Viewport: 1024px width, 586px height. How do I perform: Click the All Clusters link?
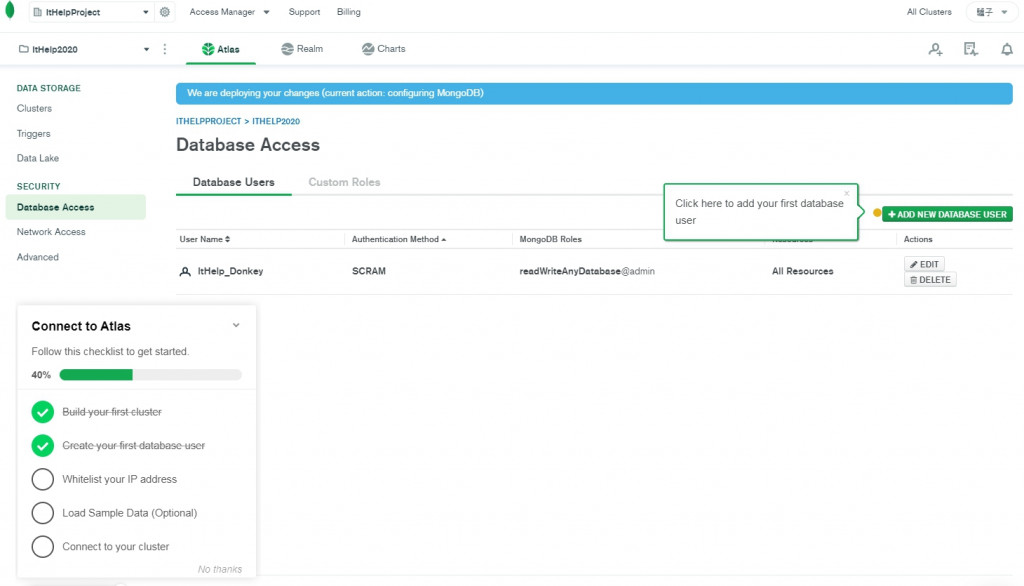[x=929, y=12]
